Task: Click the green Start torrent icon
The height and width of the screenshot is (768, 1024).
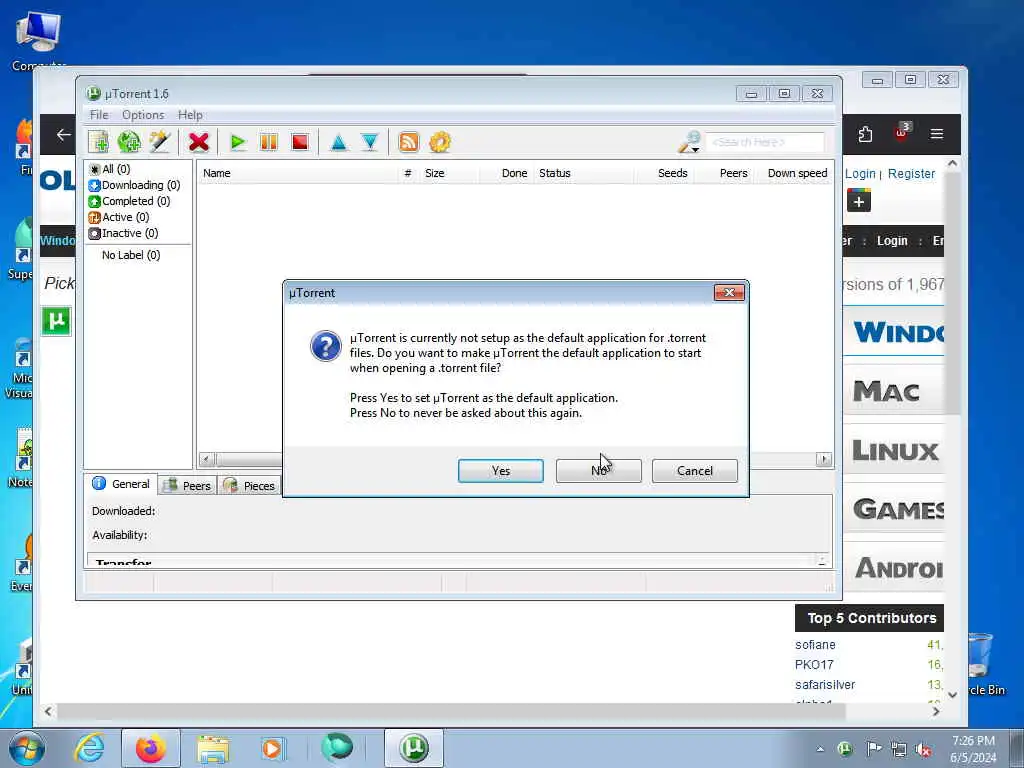Action: [238, 142]
